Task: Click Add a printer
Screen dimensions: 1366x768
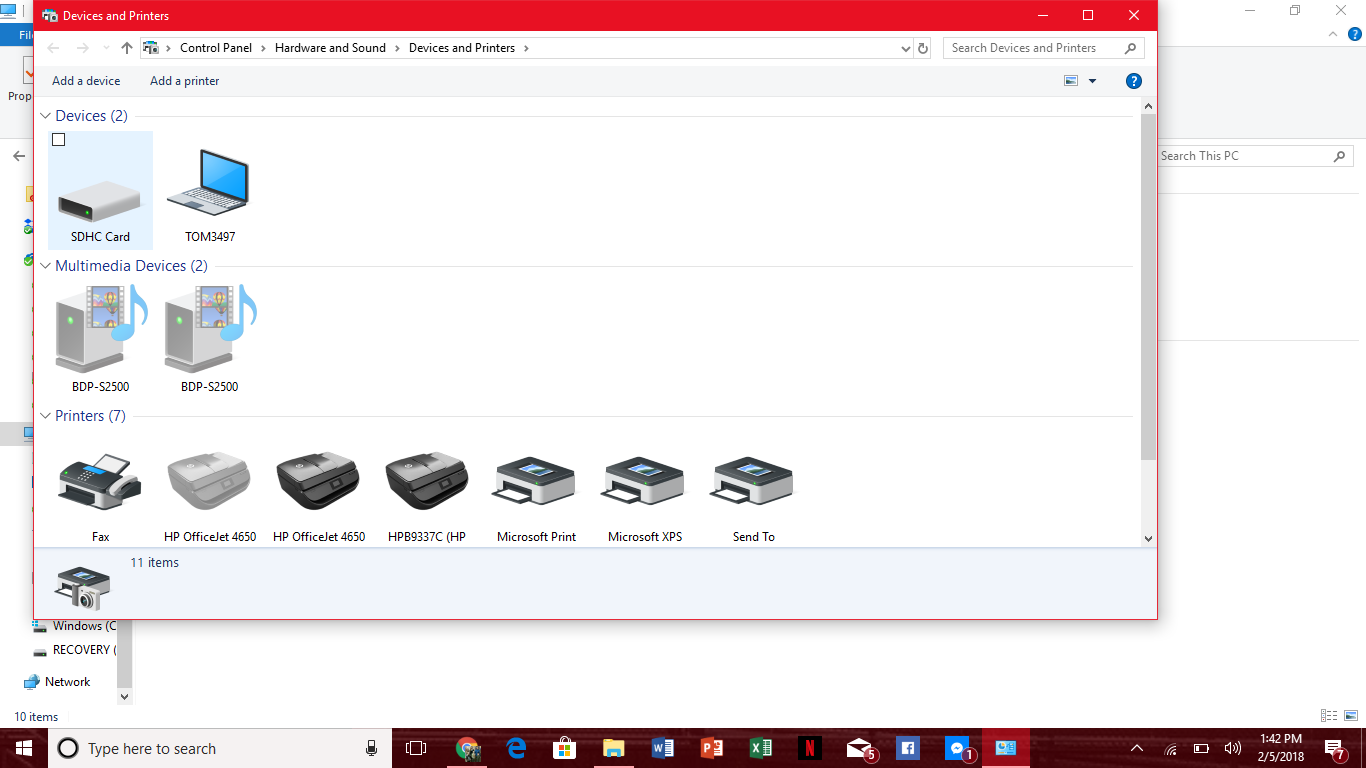Action: click(x=185, y=81)
